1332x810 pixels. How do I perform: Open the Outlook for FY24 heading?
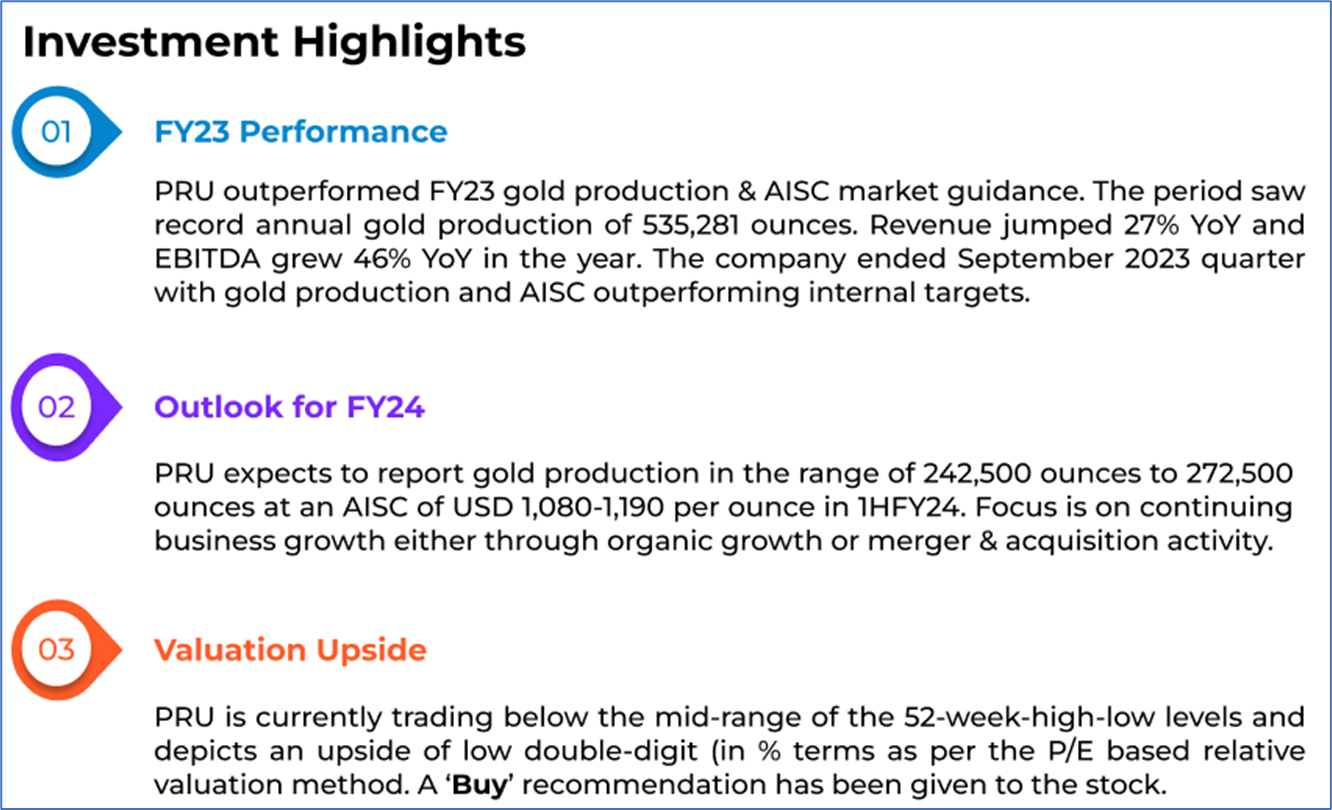pos(290,407)
